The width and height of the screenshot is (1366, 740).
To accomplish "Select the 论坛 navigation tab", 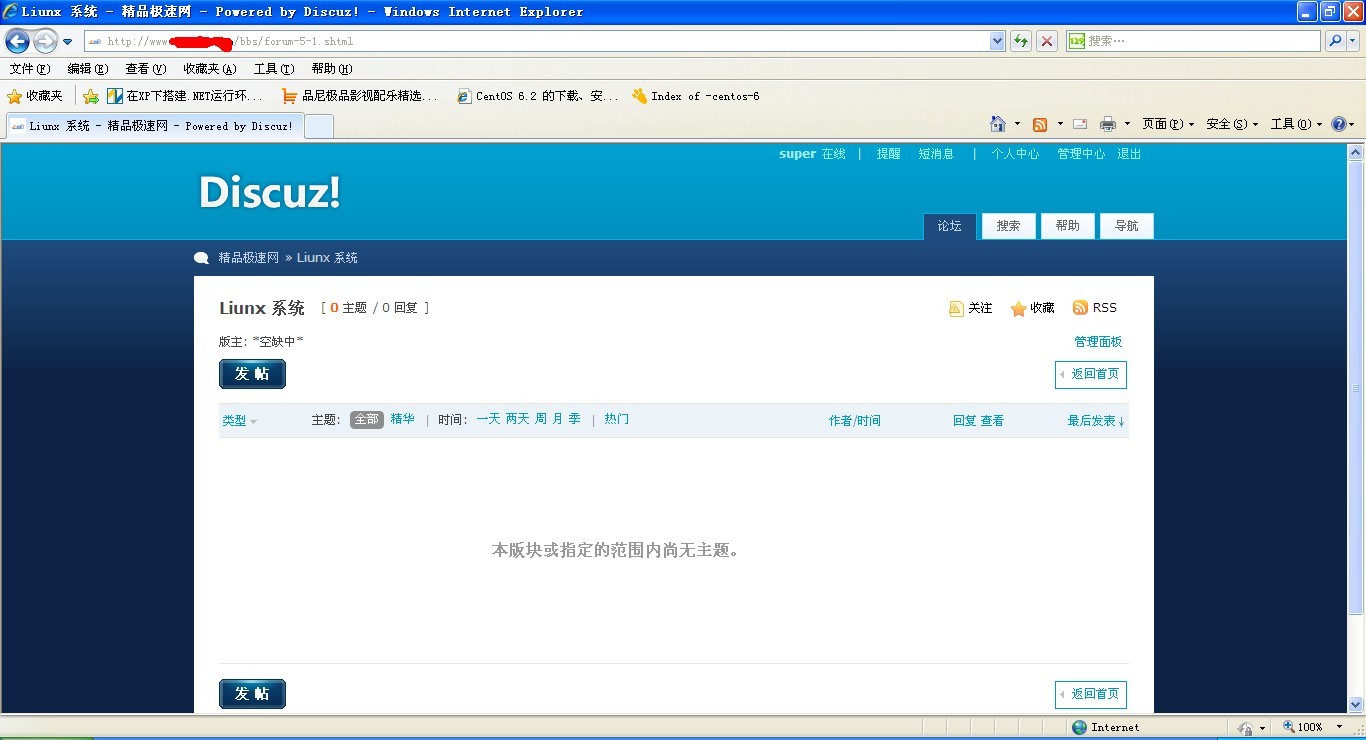I will point(950,226).
